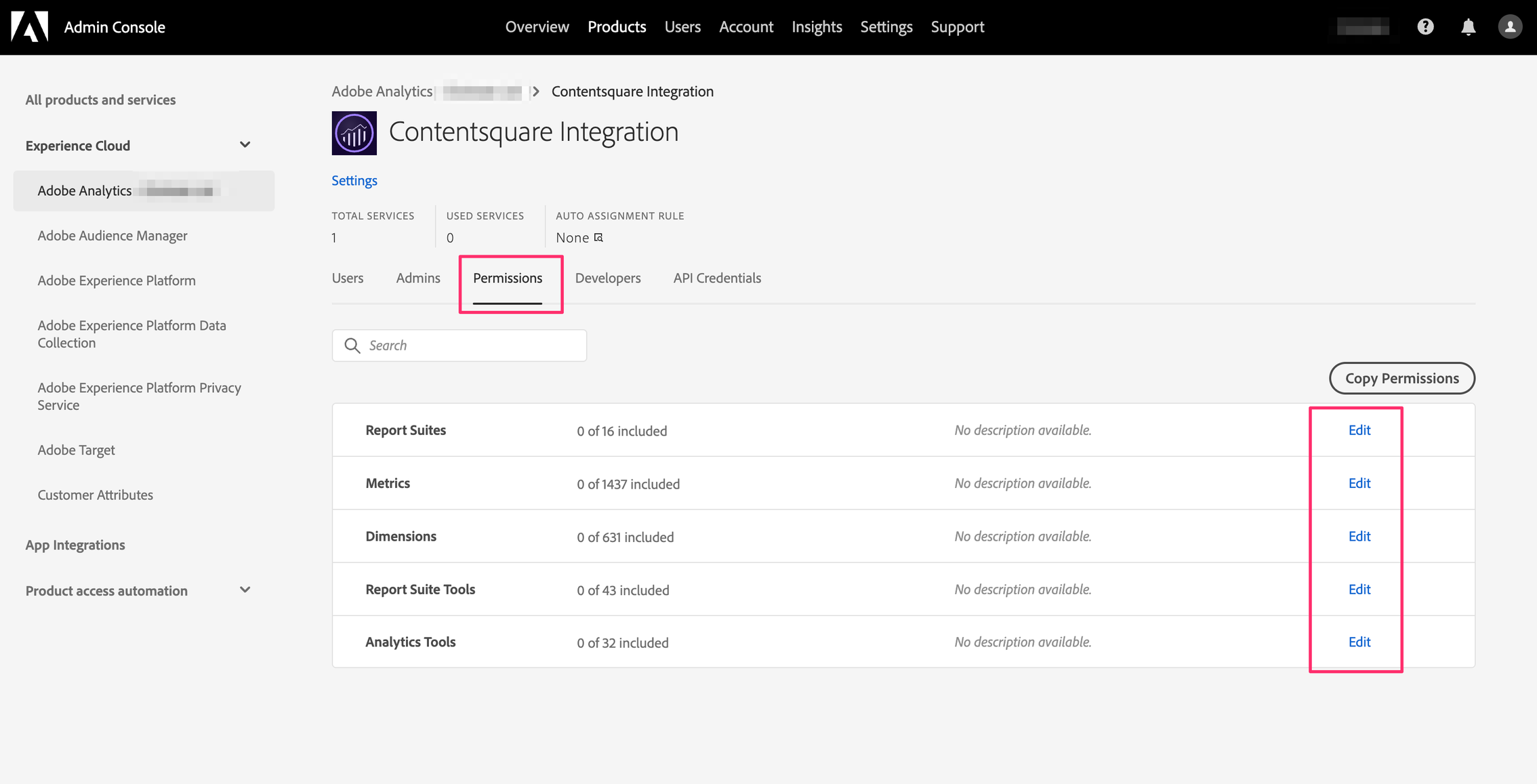Expand Product access automation chevron
Viewport: 1537px width, 784px height.
point(245,590)
